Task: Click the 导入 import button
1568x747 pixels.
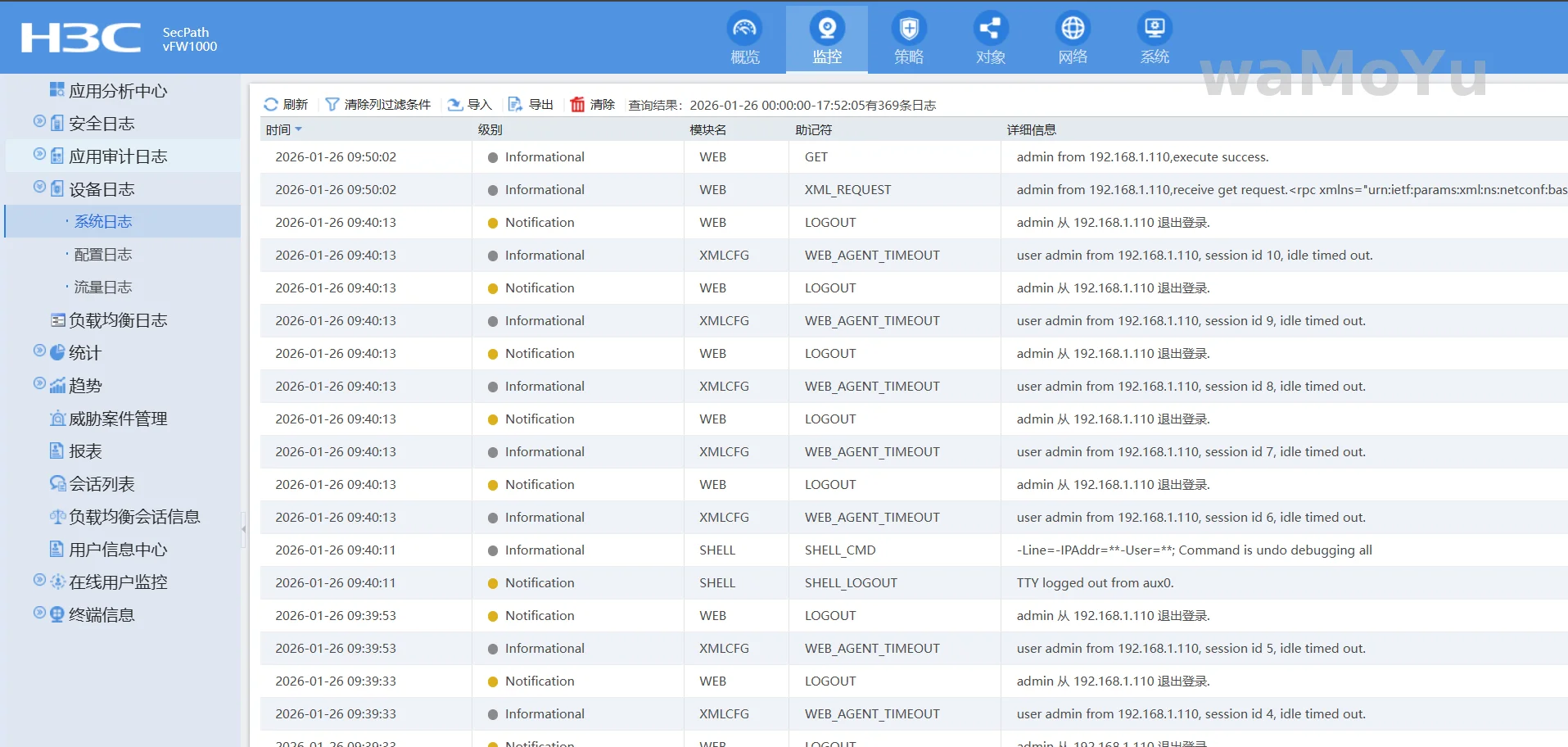Action: (470, 105)
